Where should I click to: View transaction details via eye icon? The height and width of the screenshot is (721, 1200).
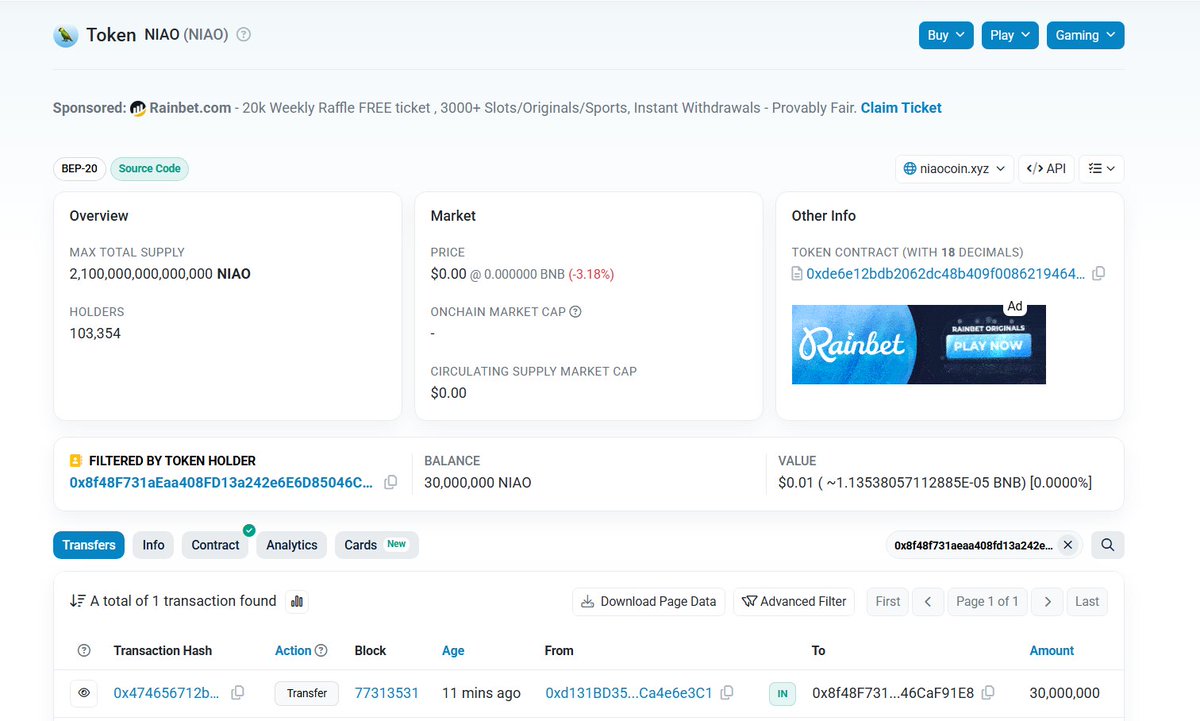point(85,692)
